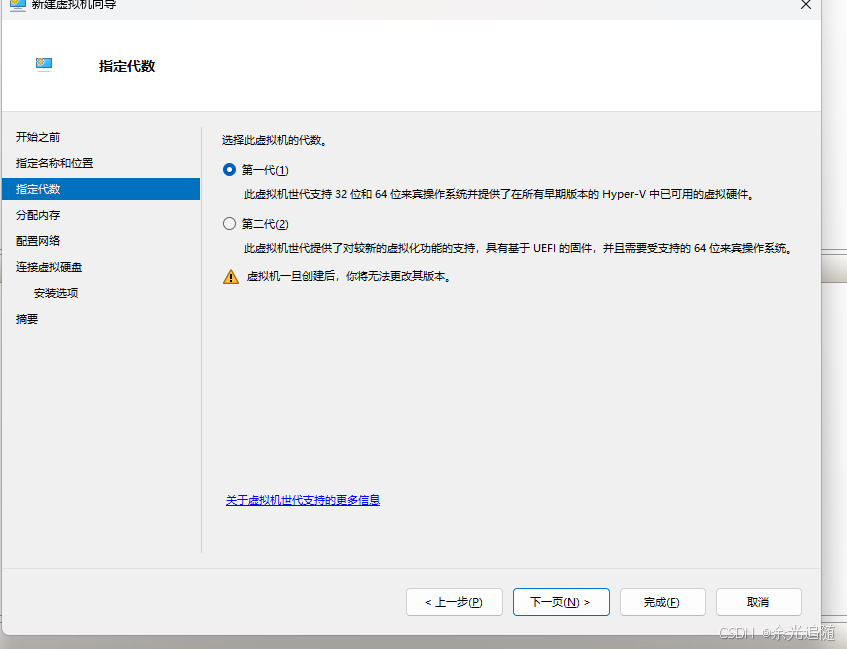This screenshot has width=847, height=649.
Task: Navigate to the 开始之前 wizard step
Action: (45, 137)
